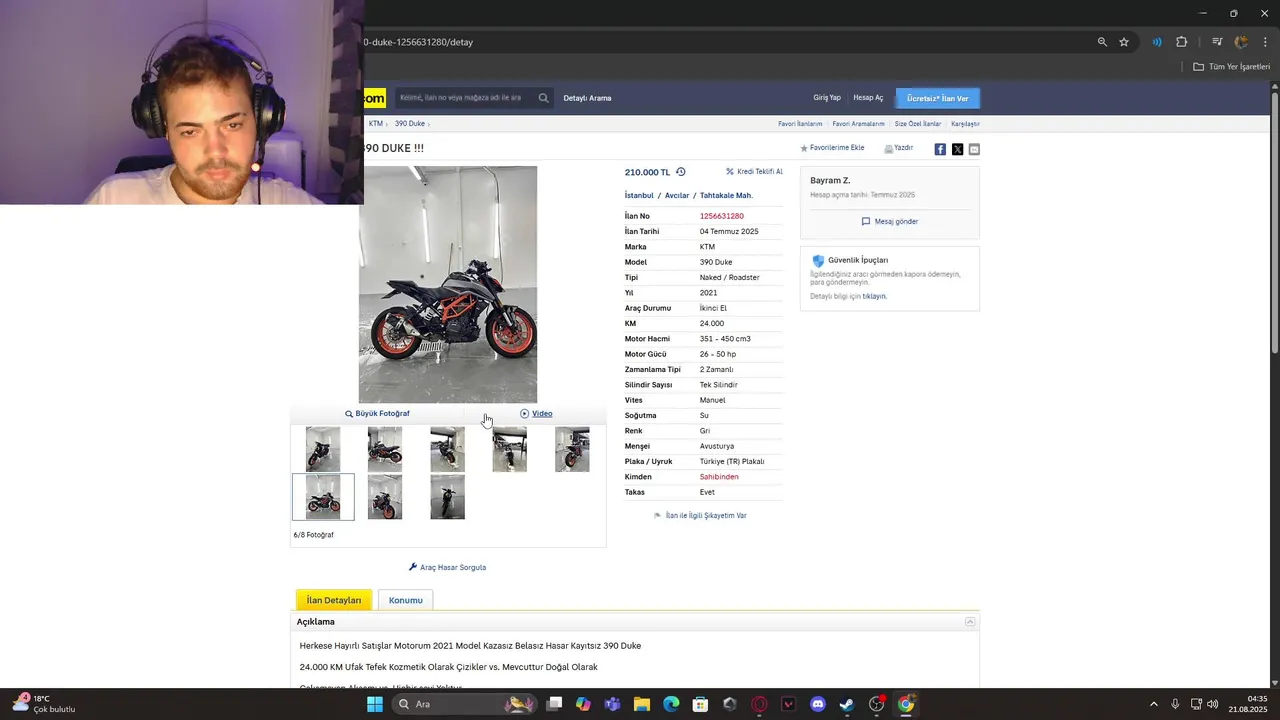Open Detaylı Arama advanced search
The height and width of the screenshot is (720, 1280).
click(x=587, y=98)
